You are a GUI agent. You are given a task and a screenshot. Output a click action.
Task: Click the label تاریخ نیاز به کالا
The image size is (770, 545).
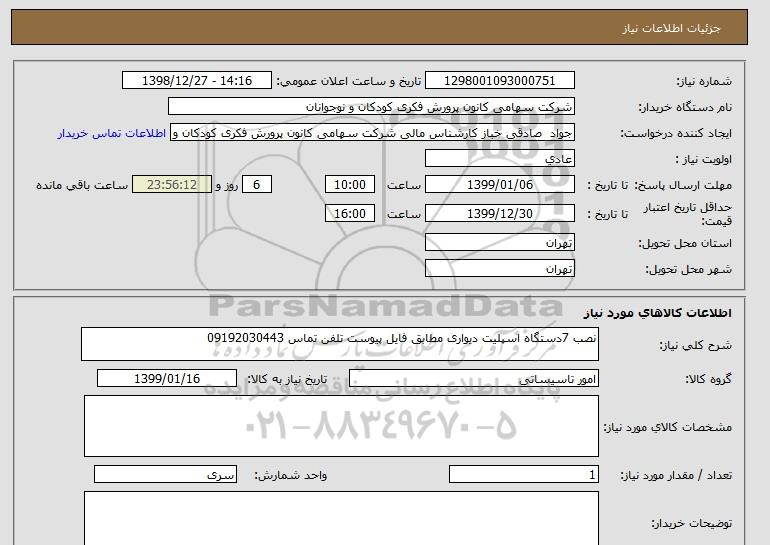click(x=287, y=379)
